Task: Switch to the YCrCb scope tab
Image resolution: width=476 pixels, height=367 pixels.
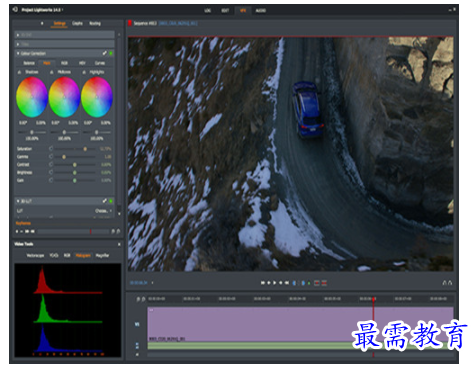Action: [x=54, y=256]
